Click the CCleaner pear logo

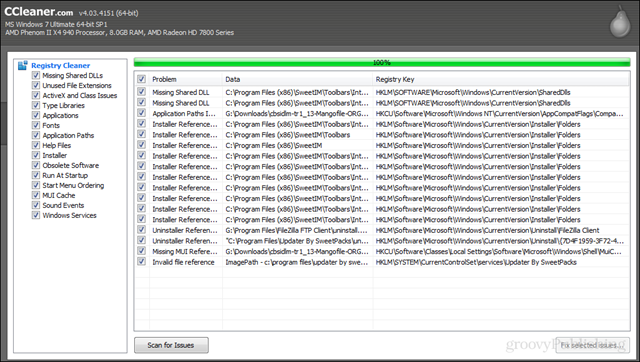coord(620,22)
